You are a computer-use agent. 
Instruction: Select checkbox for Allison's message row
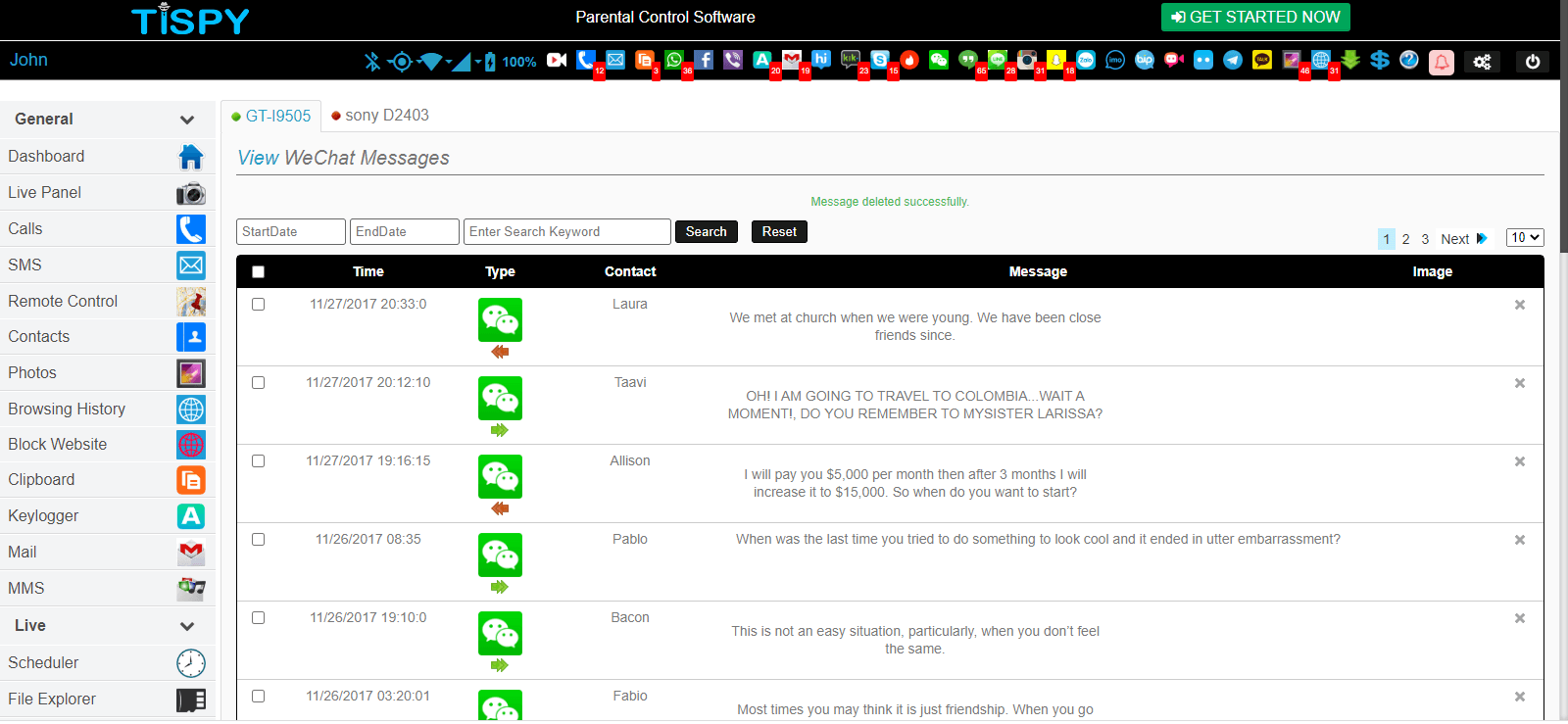(x=259, y=461)
